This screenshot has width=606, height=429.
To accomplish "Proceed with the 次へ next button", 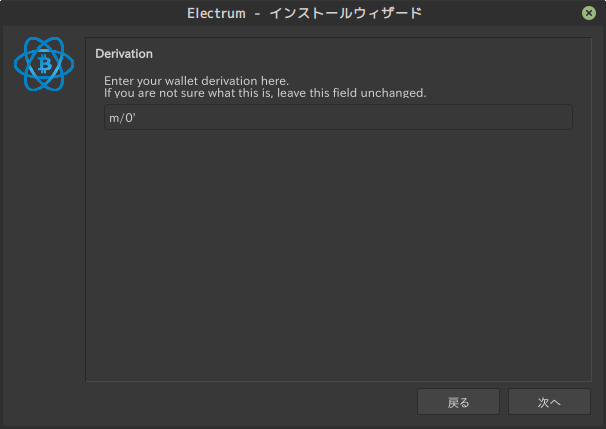I will pyautogui.click(x=549, y=402).
